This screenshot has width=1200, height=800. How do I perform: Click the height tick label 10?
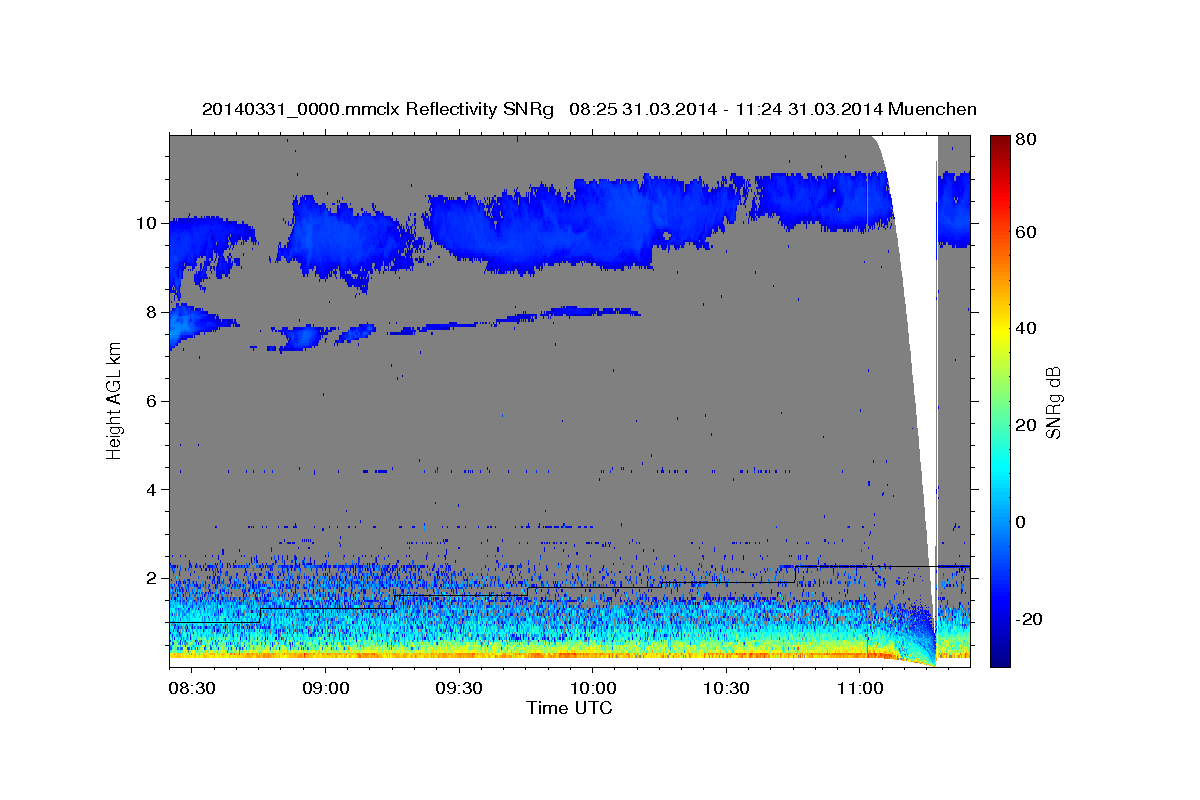click(x=145, y=223)
